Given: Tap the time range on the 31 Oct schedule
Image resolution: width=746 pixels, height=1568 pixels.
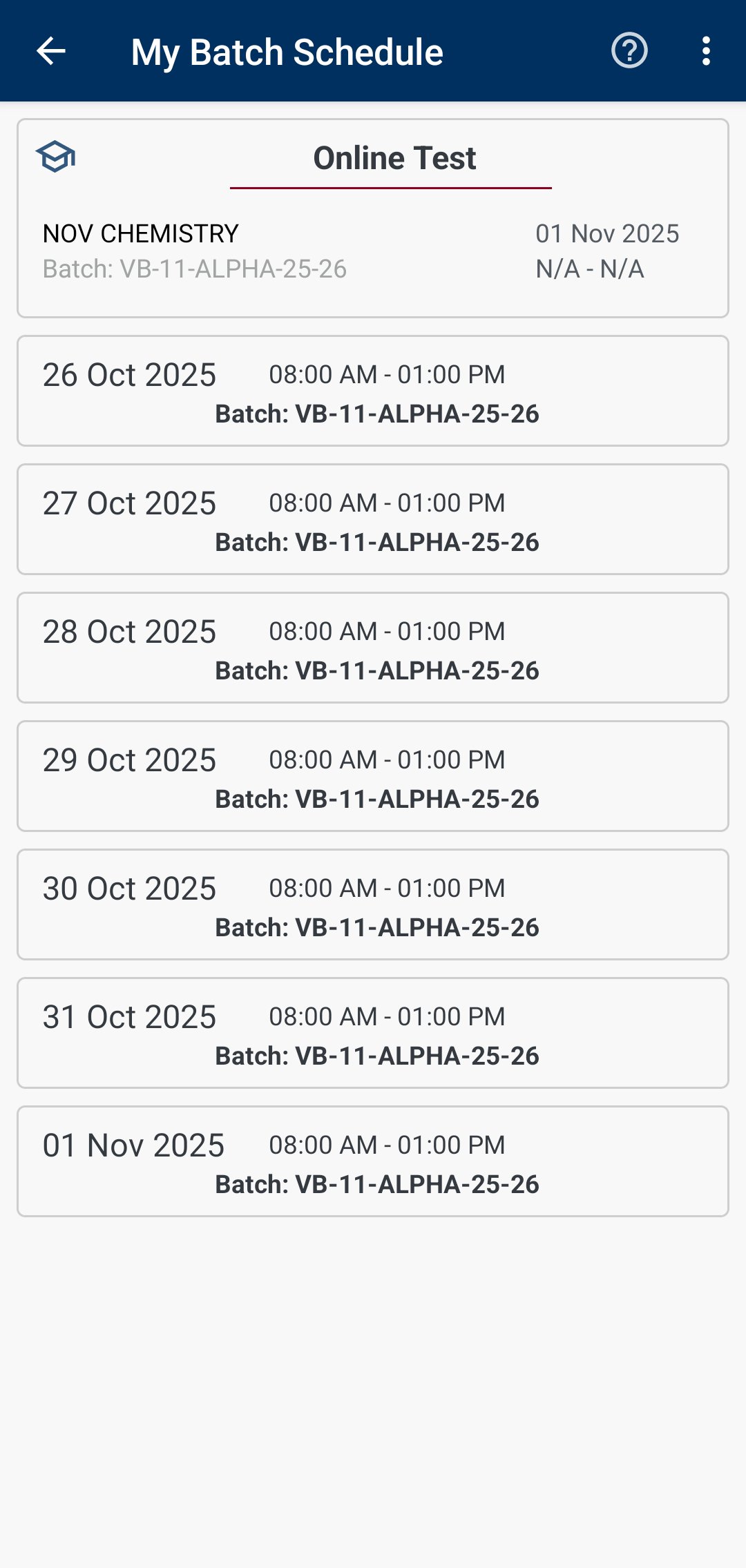Looking at the screenshot, I should click(387, 1016).
